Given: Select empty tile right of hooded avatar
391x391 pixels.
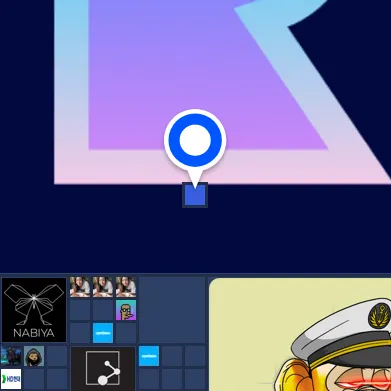Looking at the screenshot, I should tap(57, 356).
